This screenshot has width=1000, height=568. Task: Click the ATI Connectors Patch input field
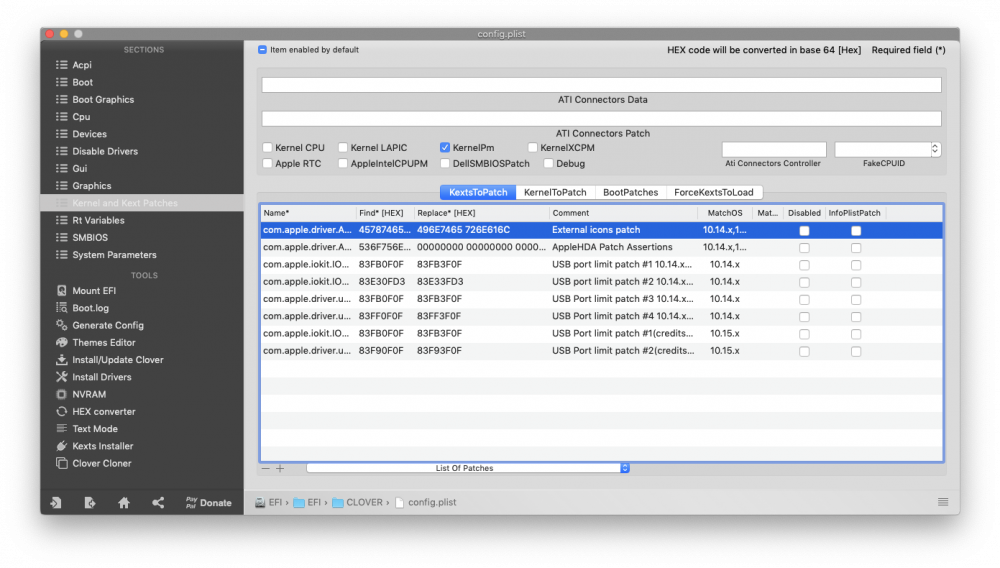601,119
